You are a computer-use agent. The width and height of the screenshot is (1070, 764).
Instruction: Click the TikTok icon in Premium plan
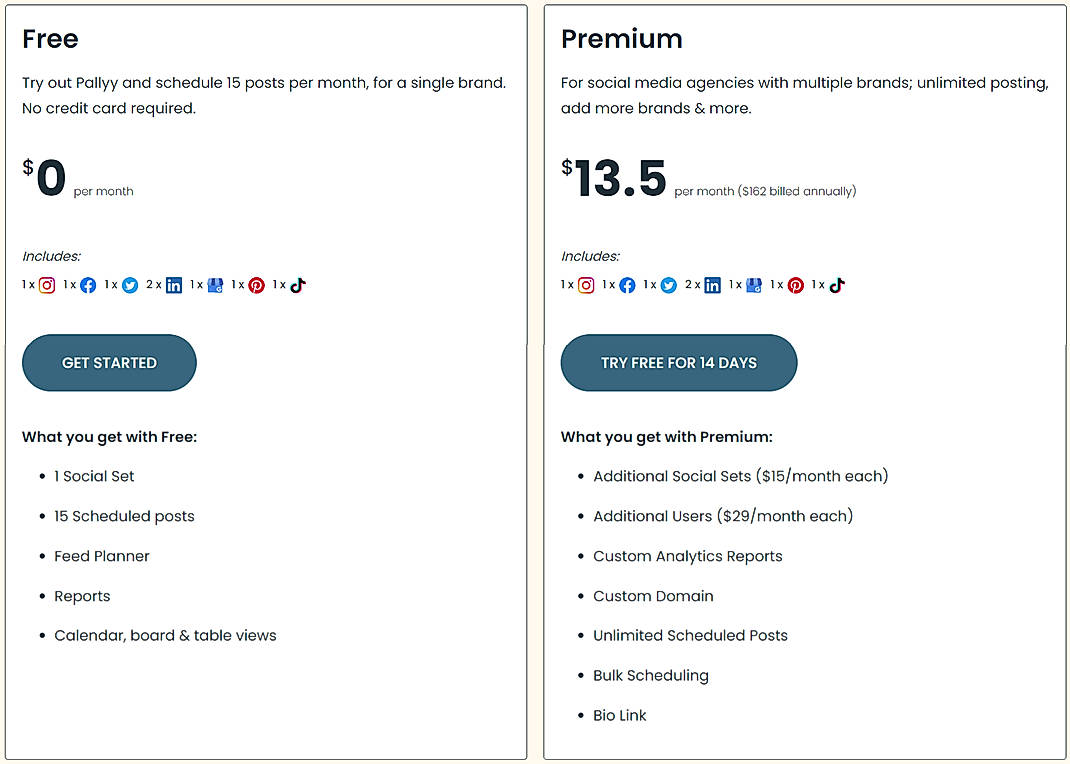point(837,285)
